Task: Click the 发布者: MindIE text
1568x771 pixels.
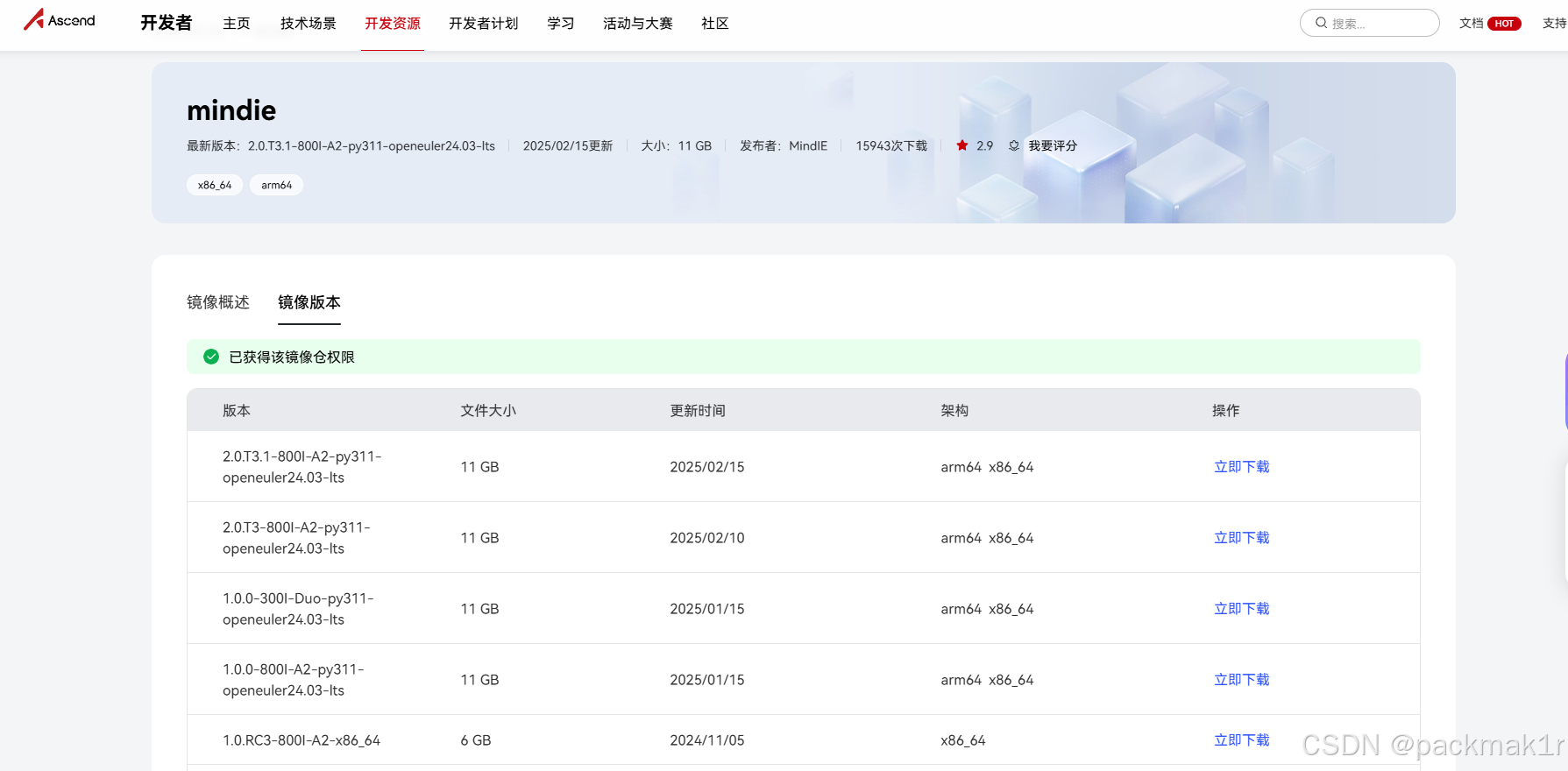Action: tap(784, 145)
